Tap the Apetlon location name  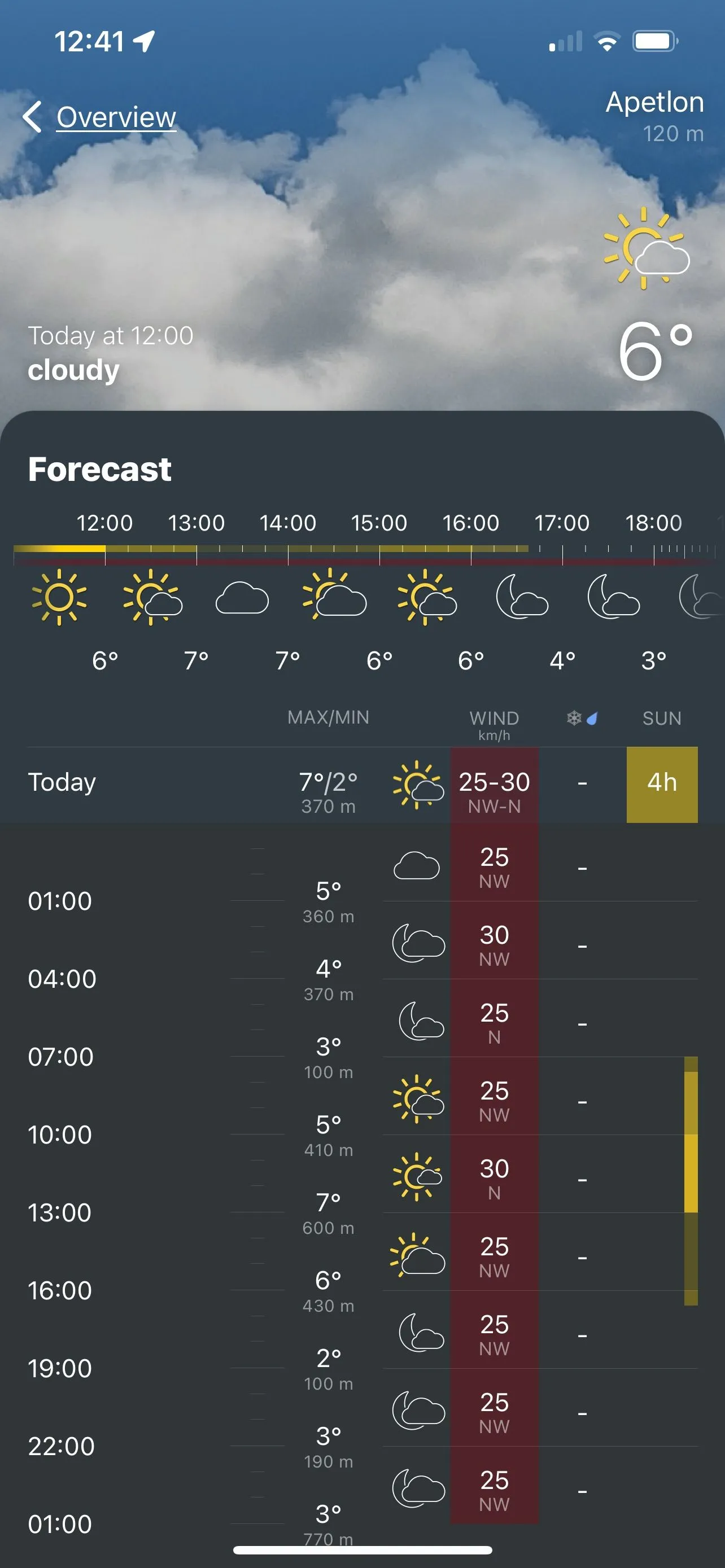[654, 102]
